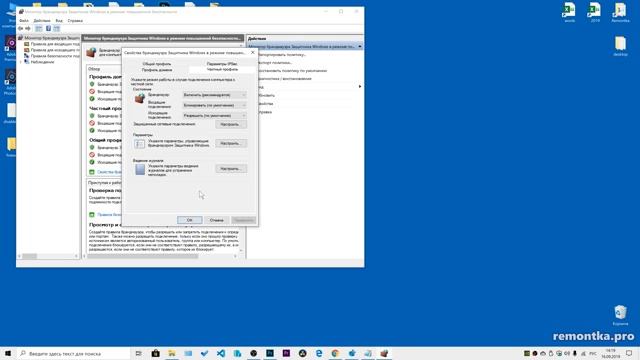Open Visual Studio Code from the taskbar

[221, 353]
